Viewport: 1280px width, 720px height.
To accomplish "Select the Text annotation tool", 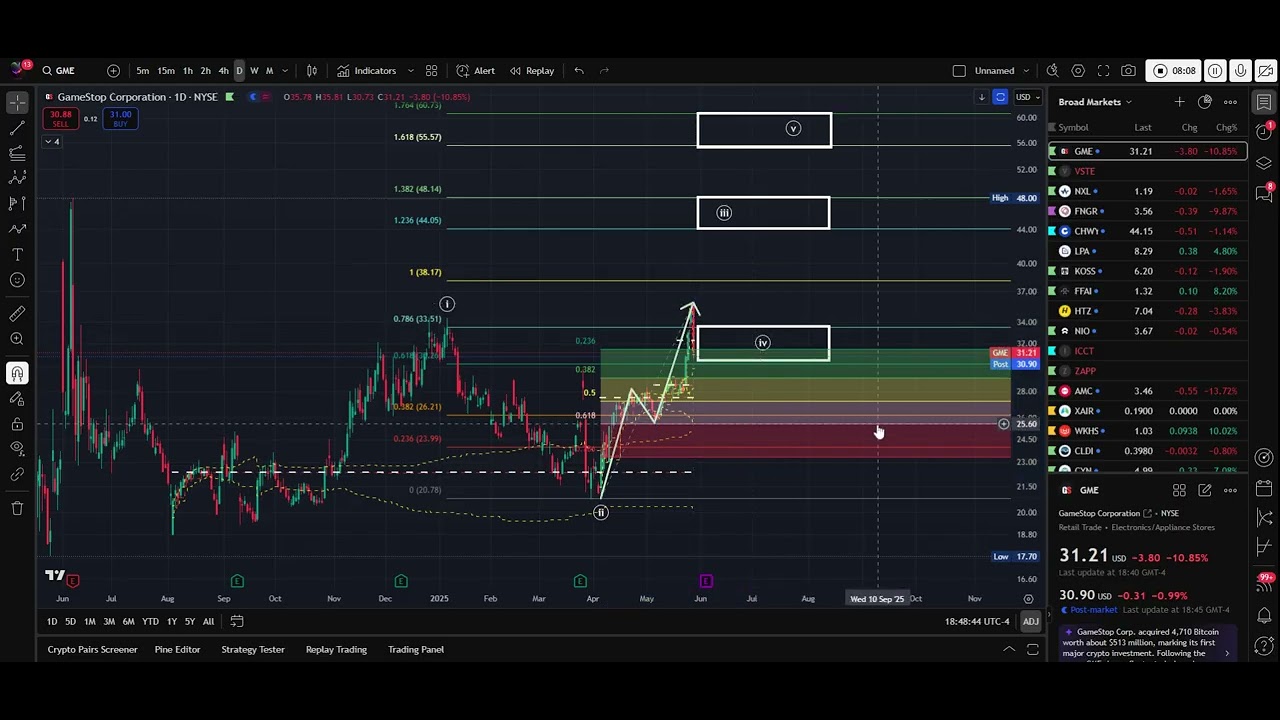I will [x=17, y=254].
